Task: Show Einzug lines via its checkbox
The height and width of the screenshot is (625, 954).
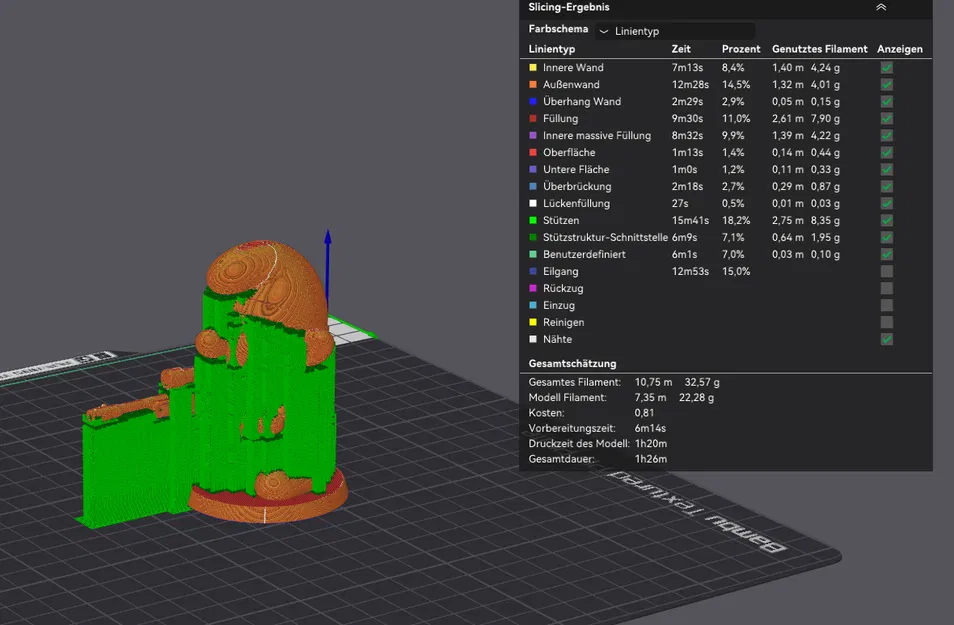Action: [886, 305]
